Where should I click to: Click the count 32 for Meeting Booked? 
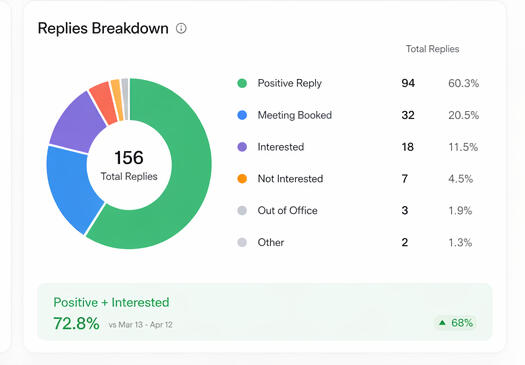[x=408, y=115]
